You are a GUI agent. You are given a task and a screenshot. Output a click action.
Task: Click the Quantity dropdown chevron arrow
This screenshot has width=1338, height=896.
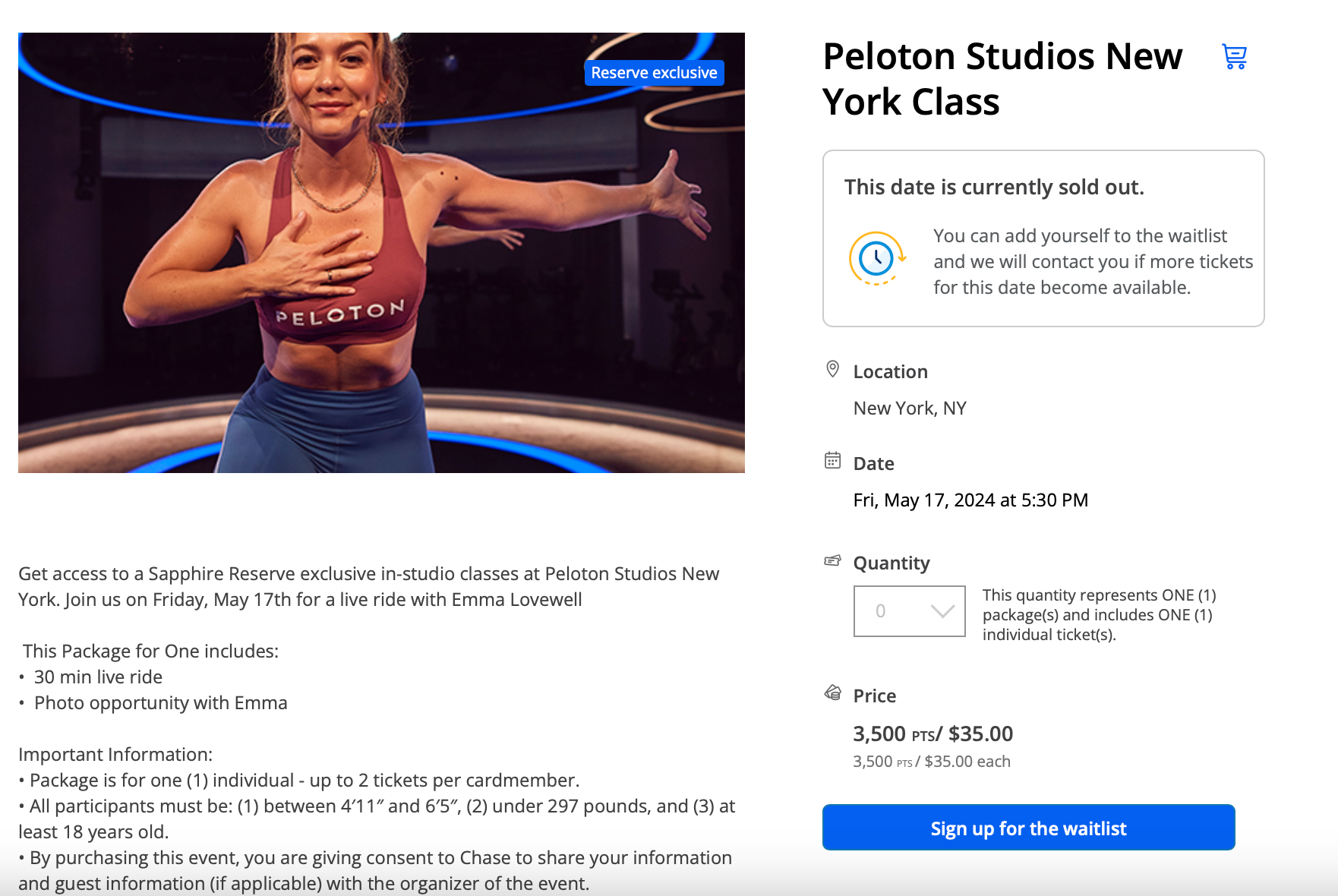[942, 611]
